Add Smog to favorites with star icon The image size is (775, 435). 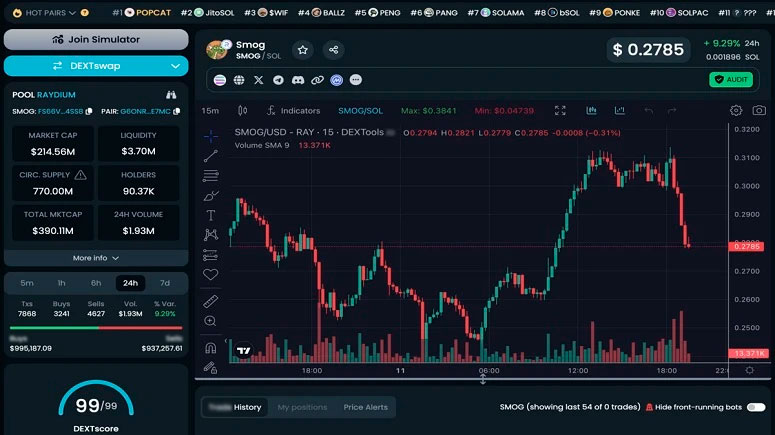click(303, 50)
